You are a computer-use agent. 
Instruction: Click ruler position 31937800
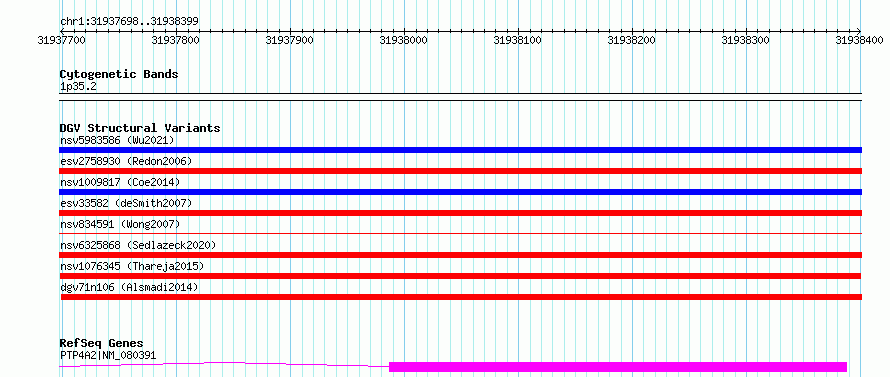pyautogui.click(x=176, y=40)
